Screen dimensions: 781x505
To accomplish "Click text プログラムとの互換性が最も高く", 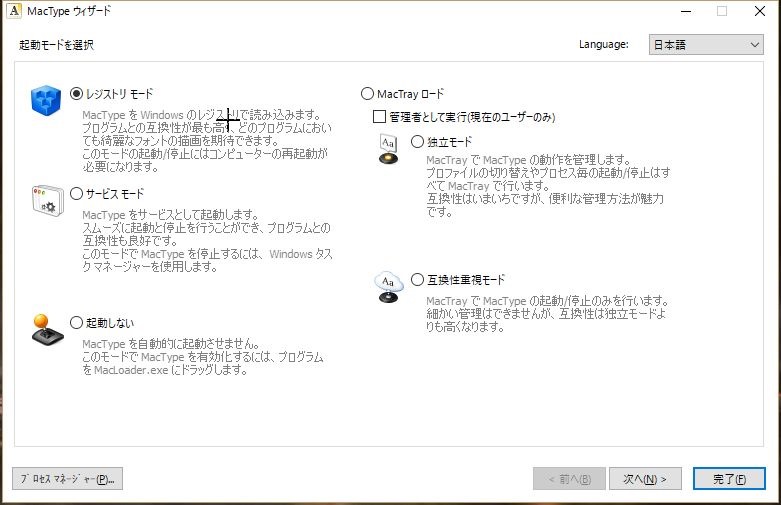I will [155, 128].
